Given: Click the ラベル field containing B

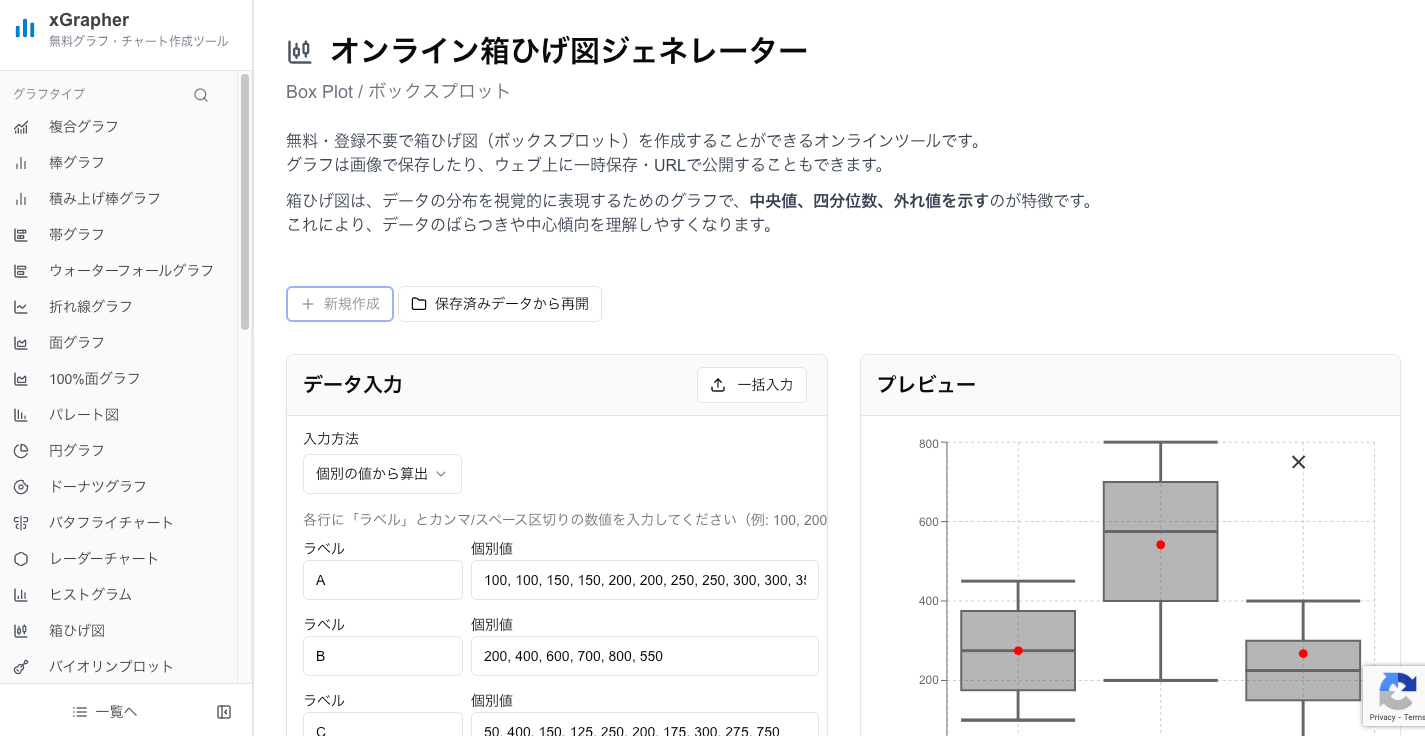Looking at the screenshot, I should (383, 655).
